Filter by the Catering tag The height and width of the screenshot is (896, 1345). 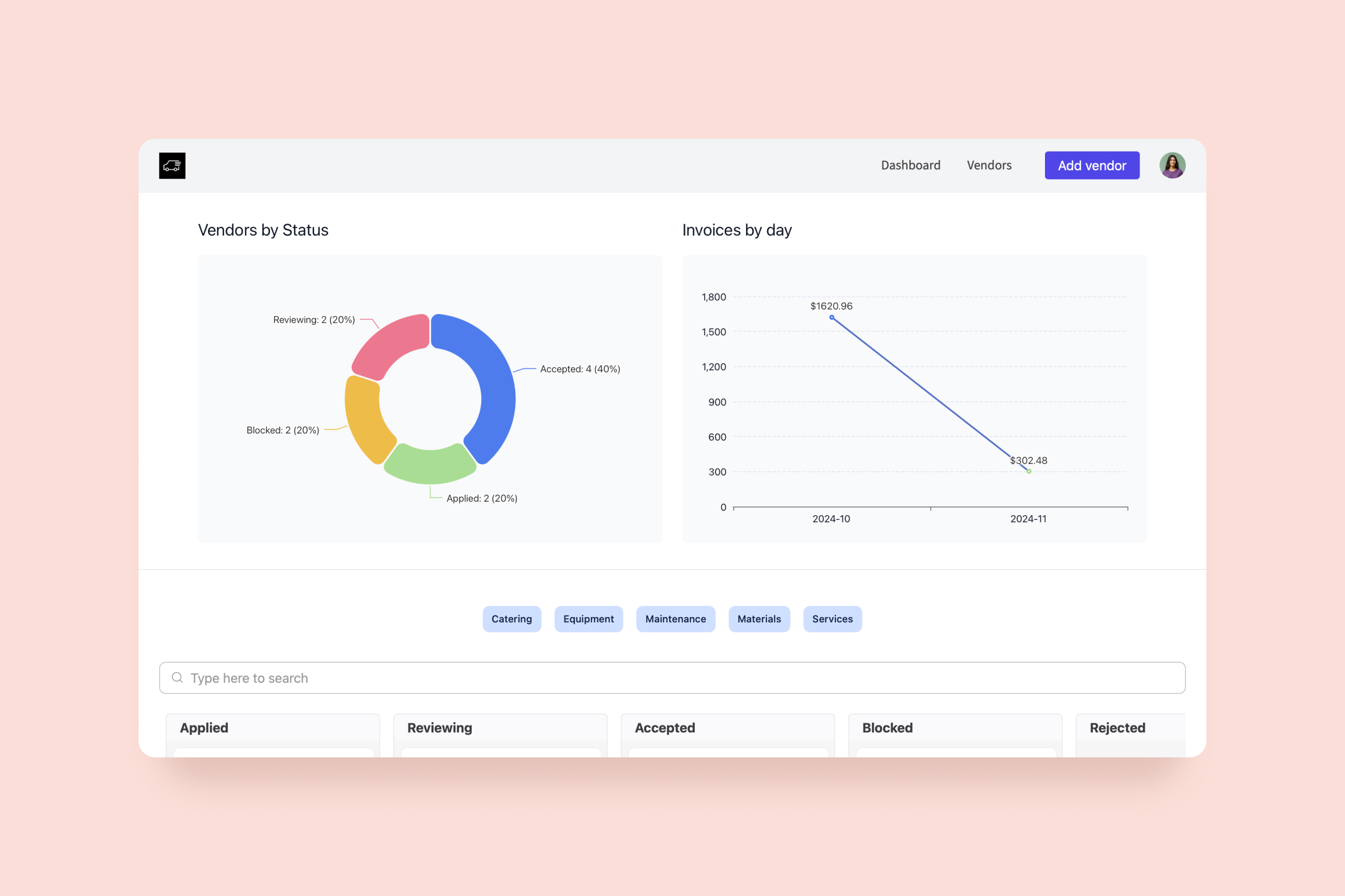(x=512, y=619)
